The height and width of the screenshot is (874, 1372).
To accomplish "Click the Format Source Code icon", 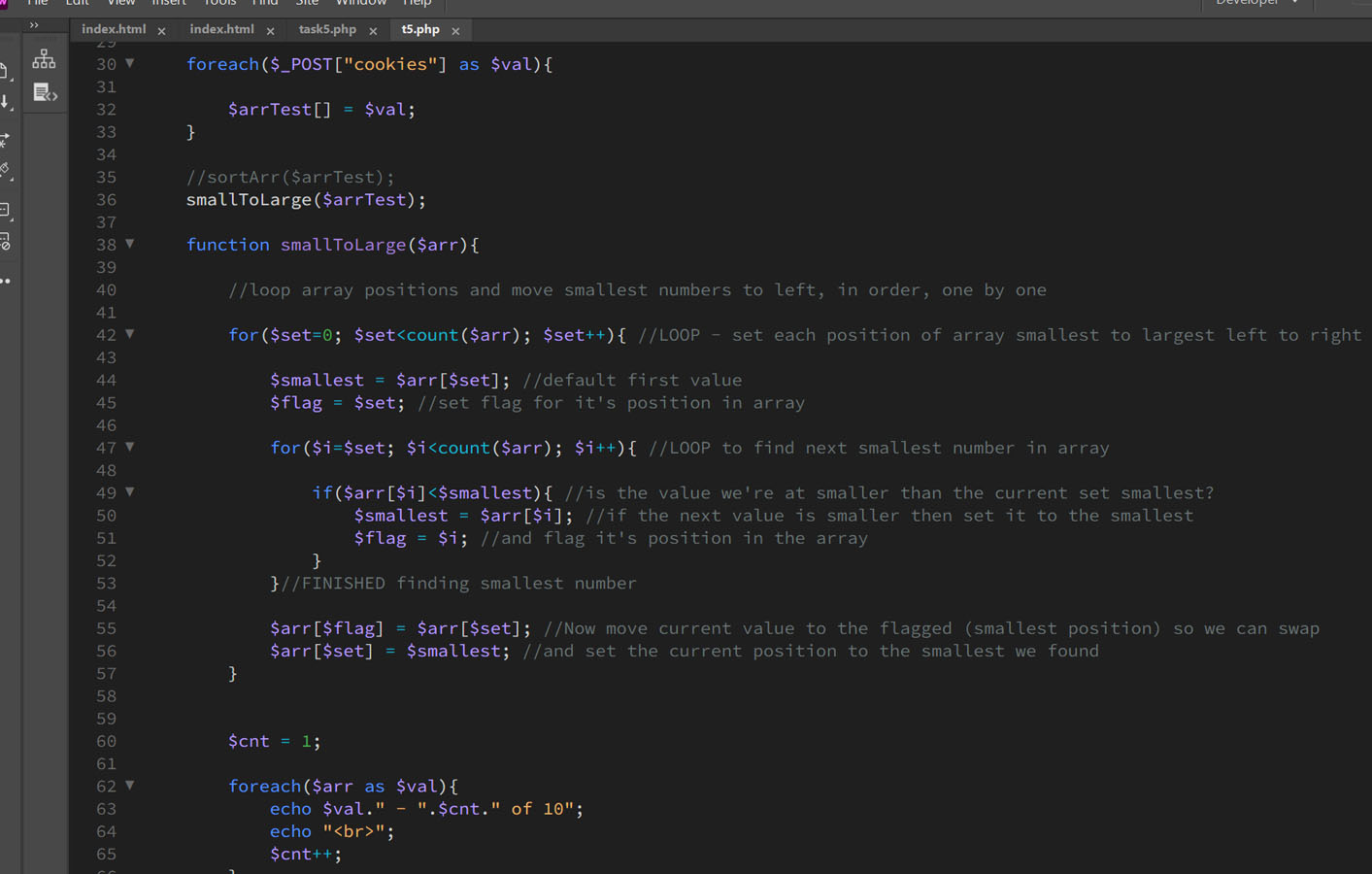I will (x=5, y=171).
